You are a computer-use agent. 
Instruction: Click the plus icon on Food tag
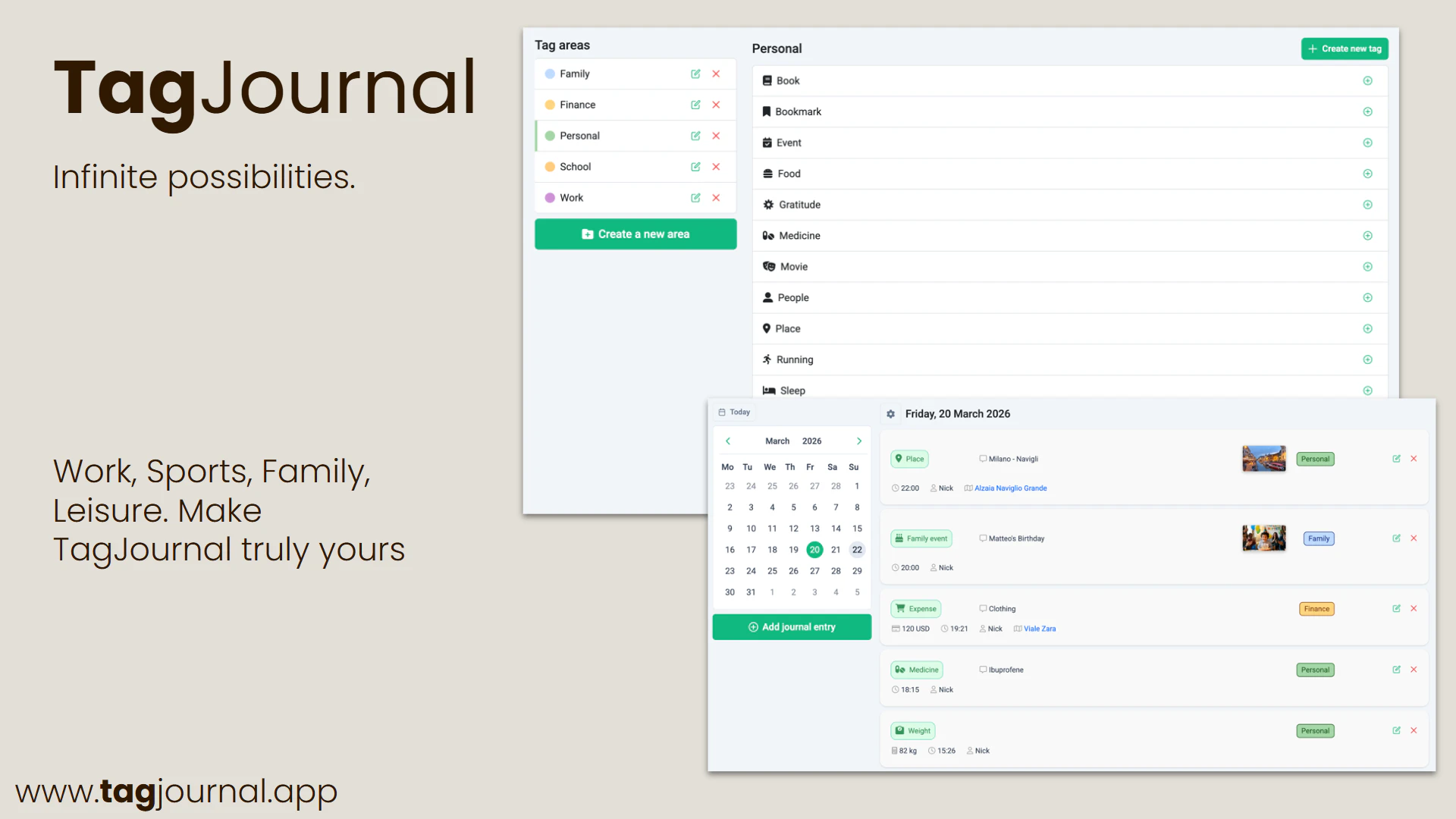coord(1367,174)
